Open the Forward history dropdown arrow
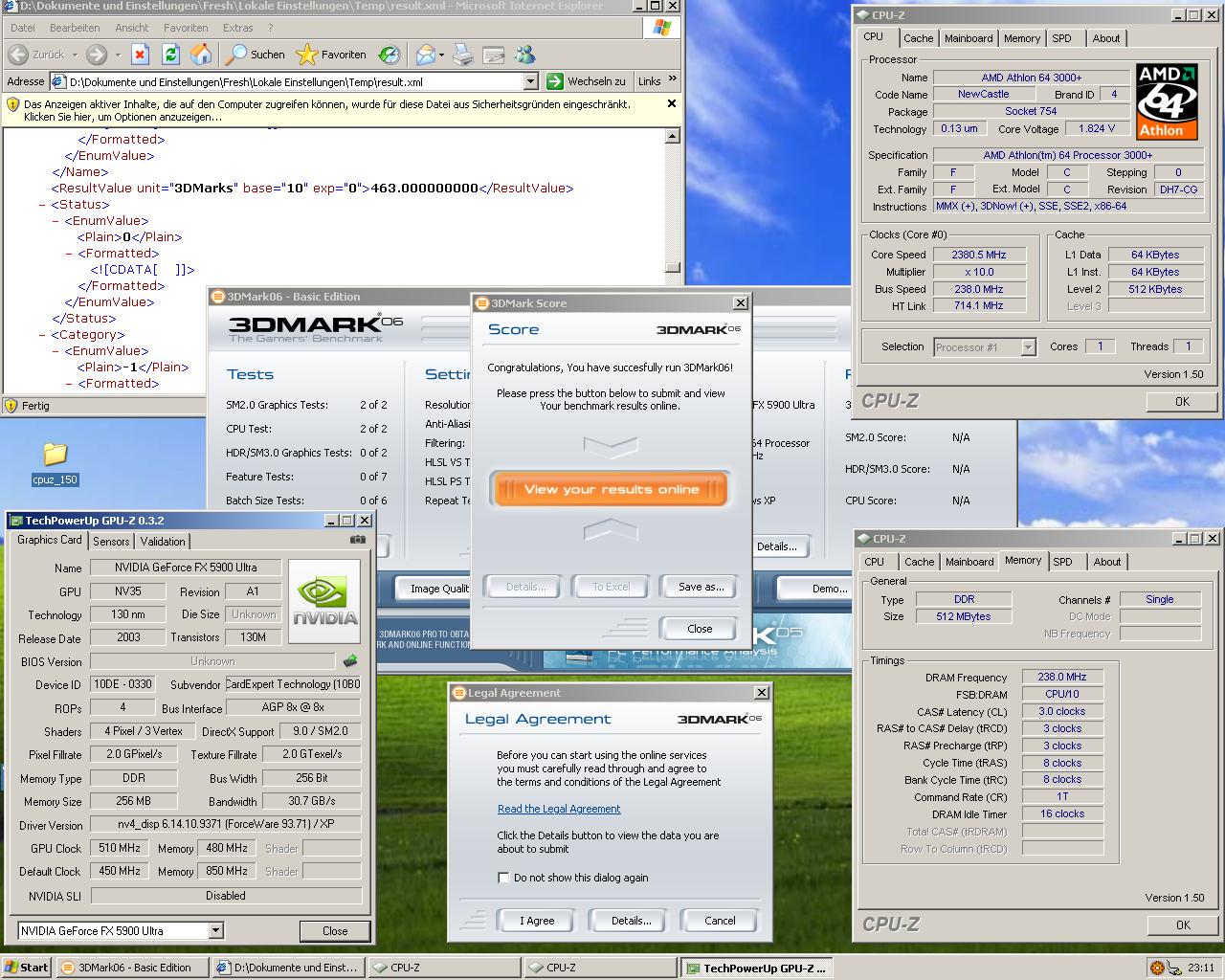This screenshot has width=1225, height=980. tap(118, 55)
